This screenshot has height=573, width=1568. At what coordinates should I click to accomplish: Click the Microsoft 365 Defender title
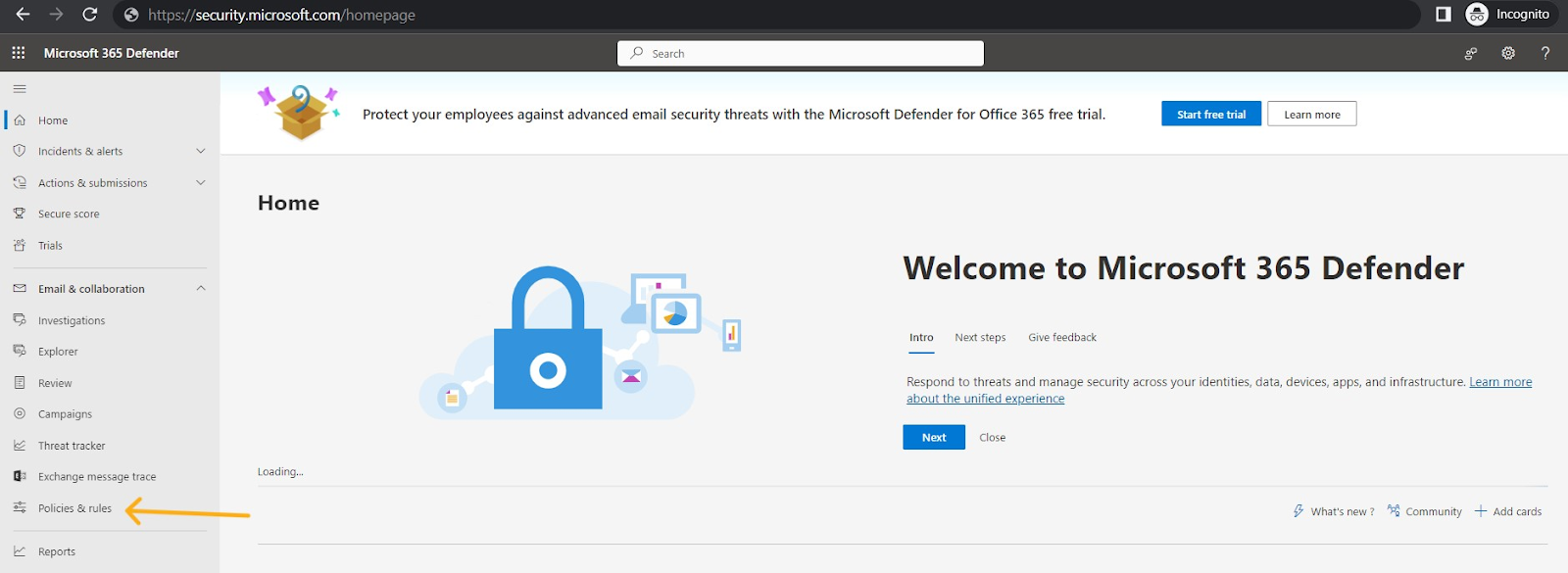tap(112, 54)
